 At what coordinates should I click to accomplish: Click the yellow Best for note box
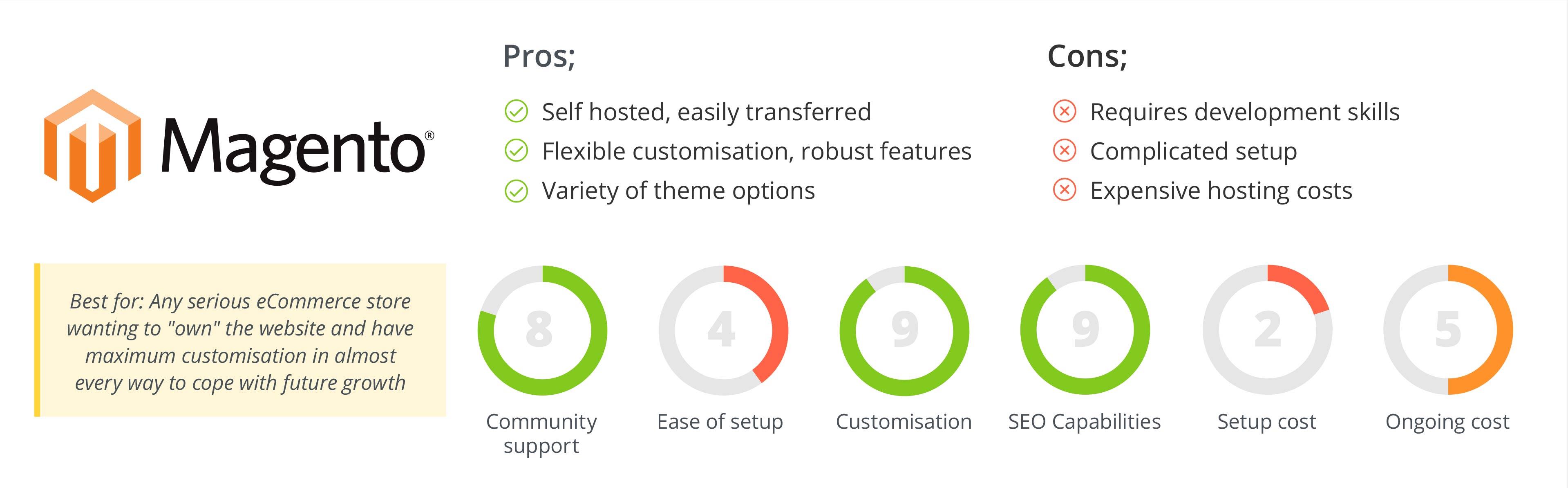point(240,340)
